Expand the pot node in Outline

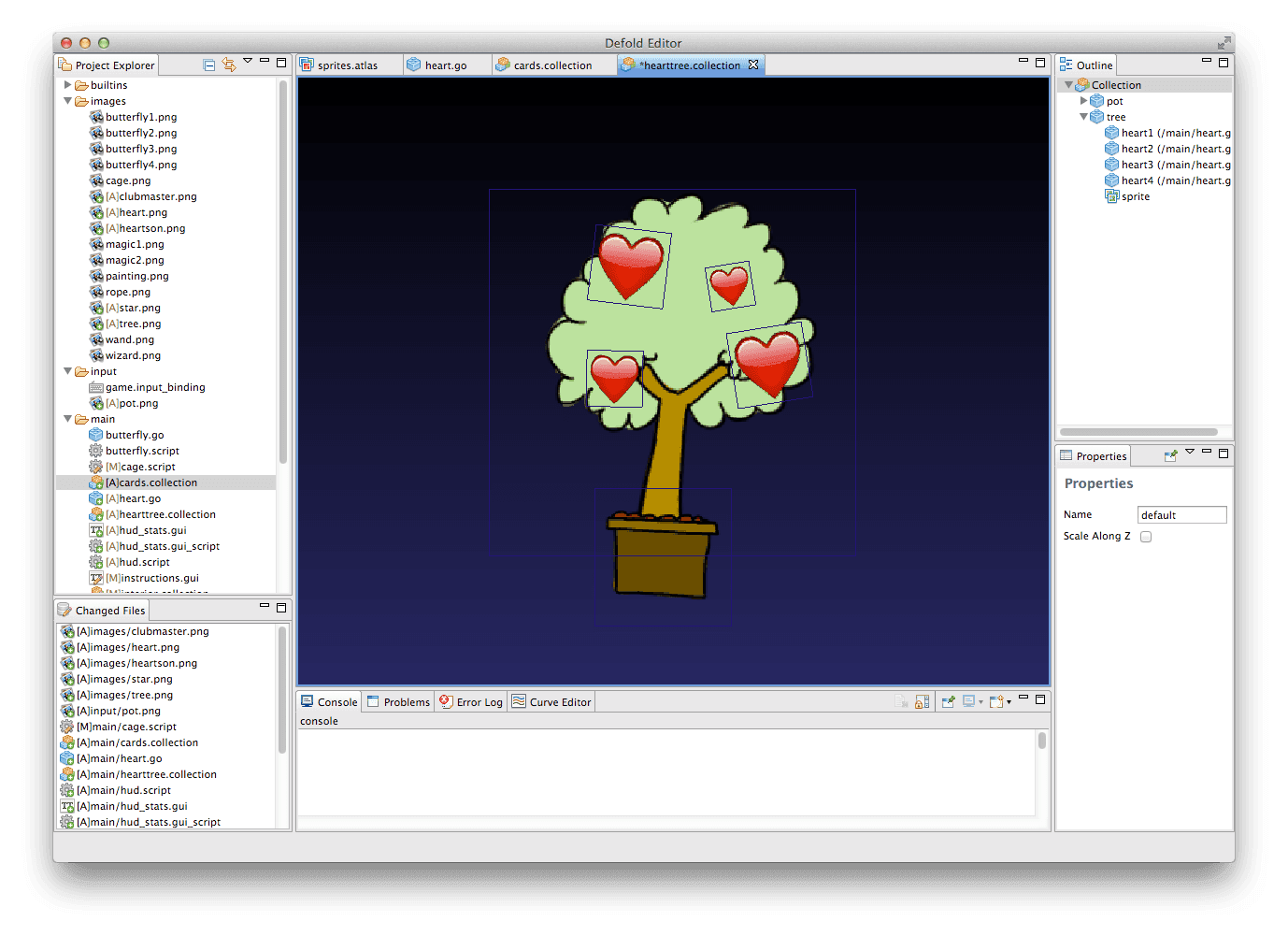point(1083,100)
